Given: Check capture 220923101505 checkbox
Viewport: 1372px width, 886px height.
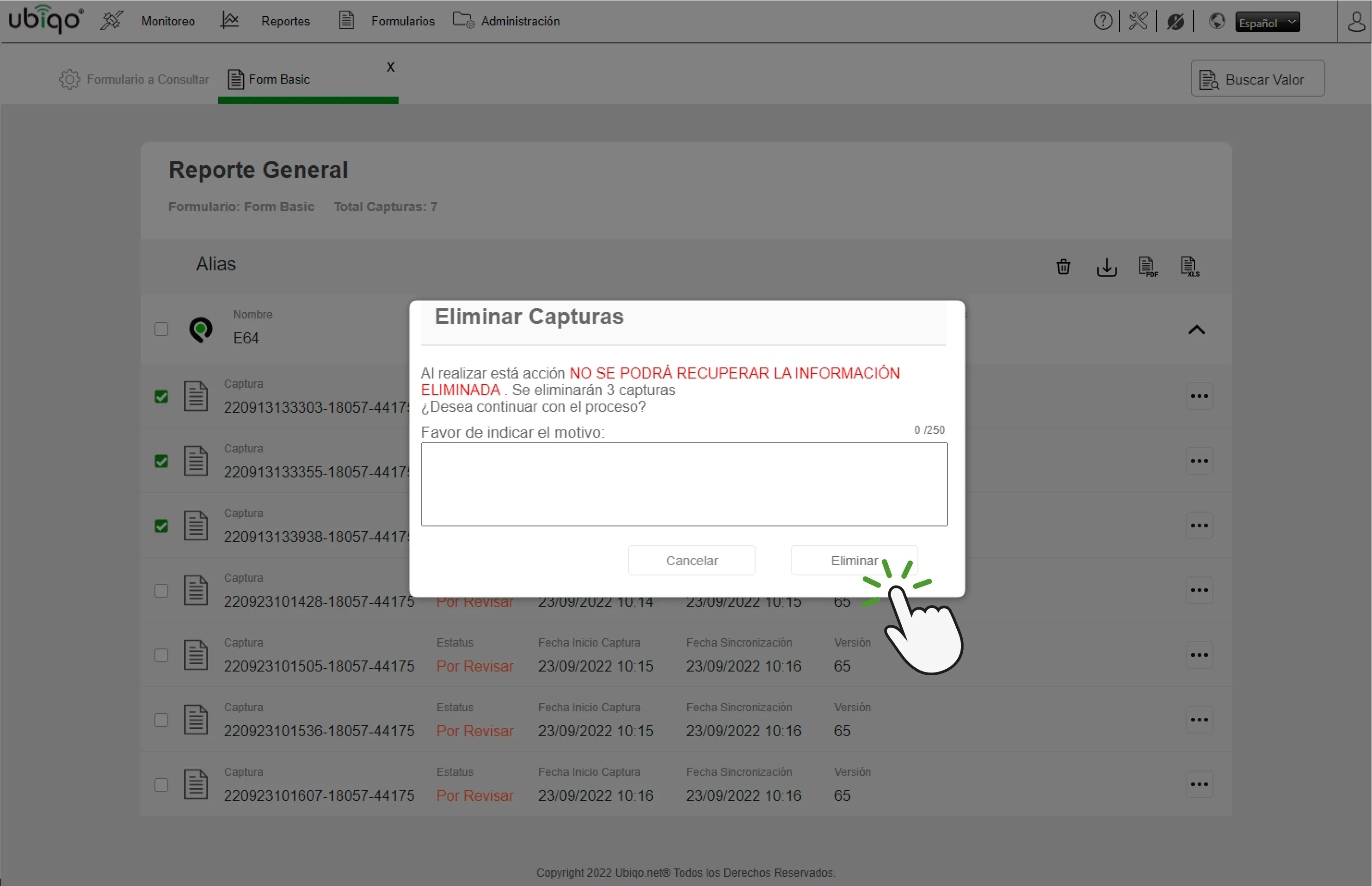Looking at the screenshot, I should click(x=161, y=655).
